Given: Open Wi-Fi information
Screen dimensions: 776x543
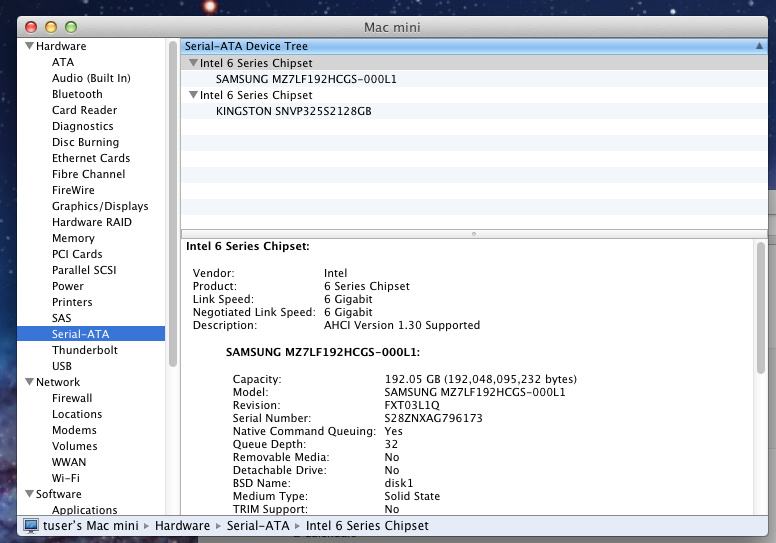Looking at the screenshot, I should [66, 478].
